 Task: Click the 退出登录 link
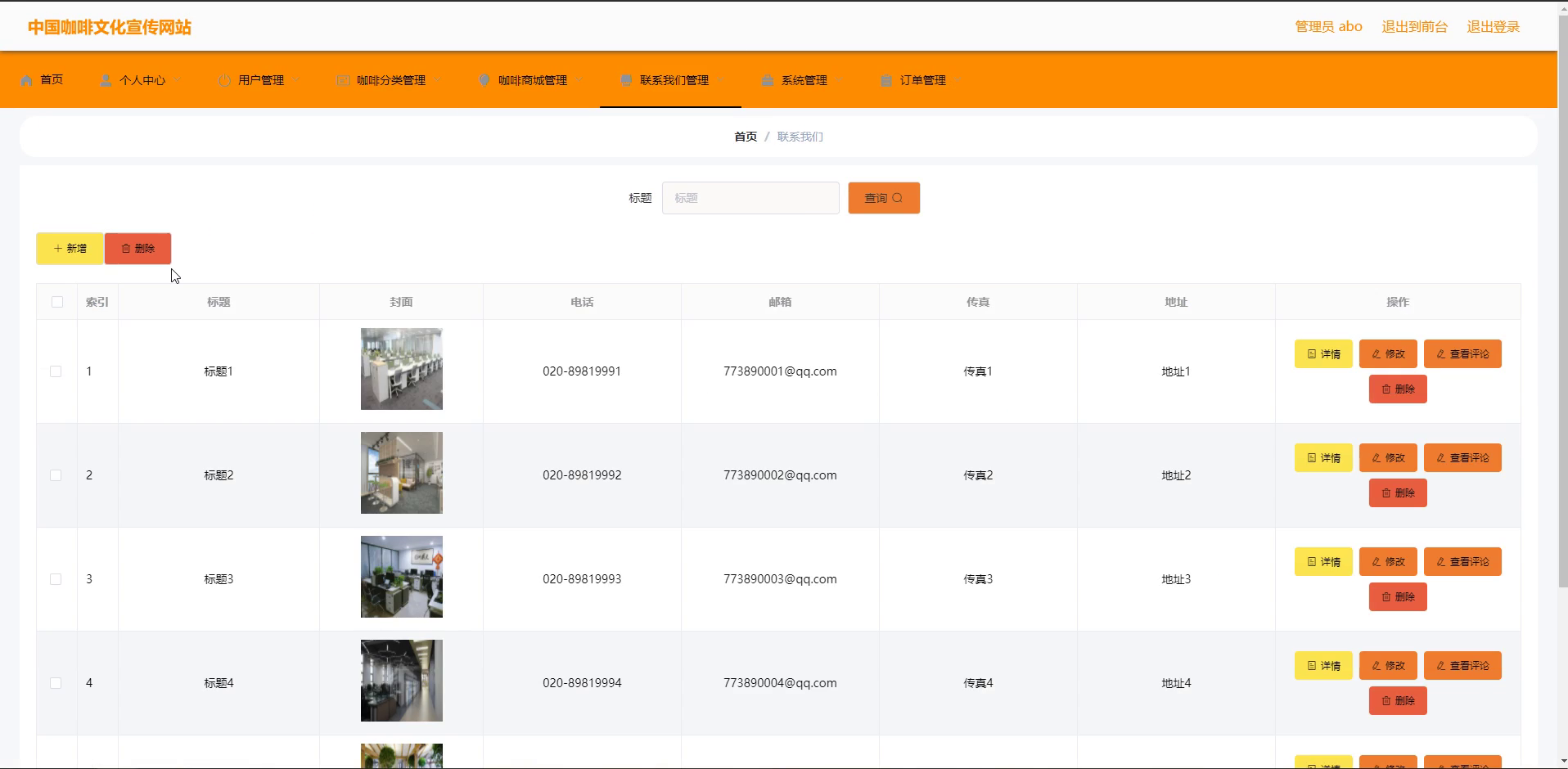click(x=1493, y=27)
